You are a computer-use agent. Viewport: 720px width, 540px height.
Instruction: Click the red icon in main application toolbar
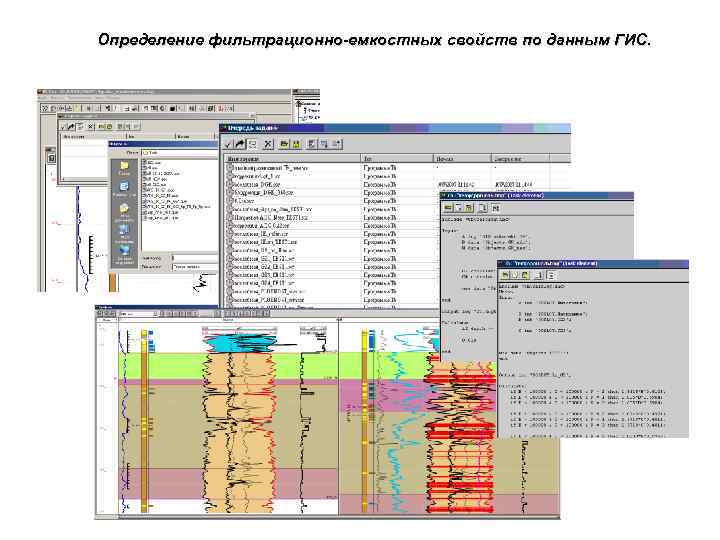pyautogui.click(x=221, y=108)
